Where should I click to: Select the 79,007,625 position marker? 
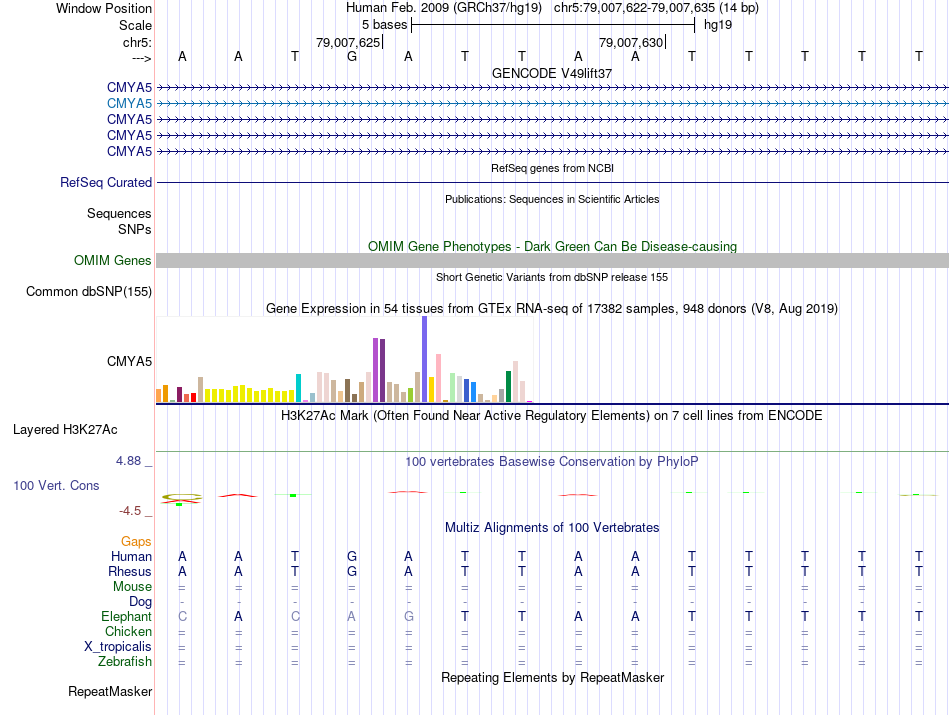coord(350,42)
